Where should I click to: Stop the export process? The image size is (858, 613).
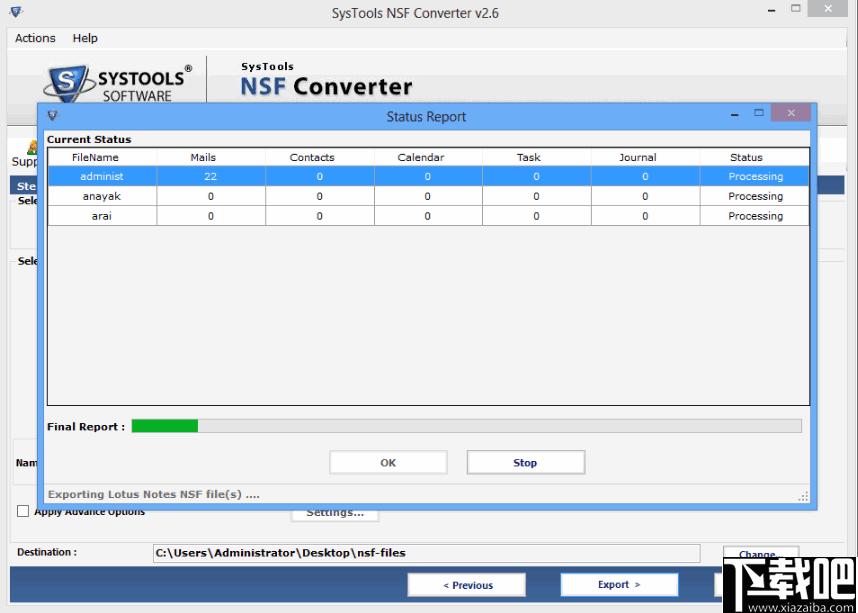[x=525, y=462]
